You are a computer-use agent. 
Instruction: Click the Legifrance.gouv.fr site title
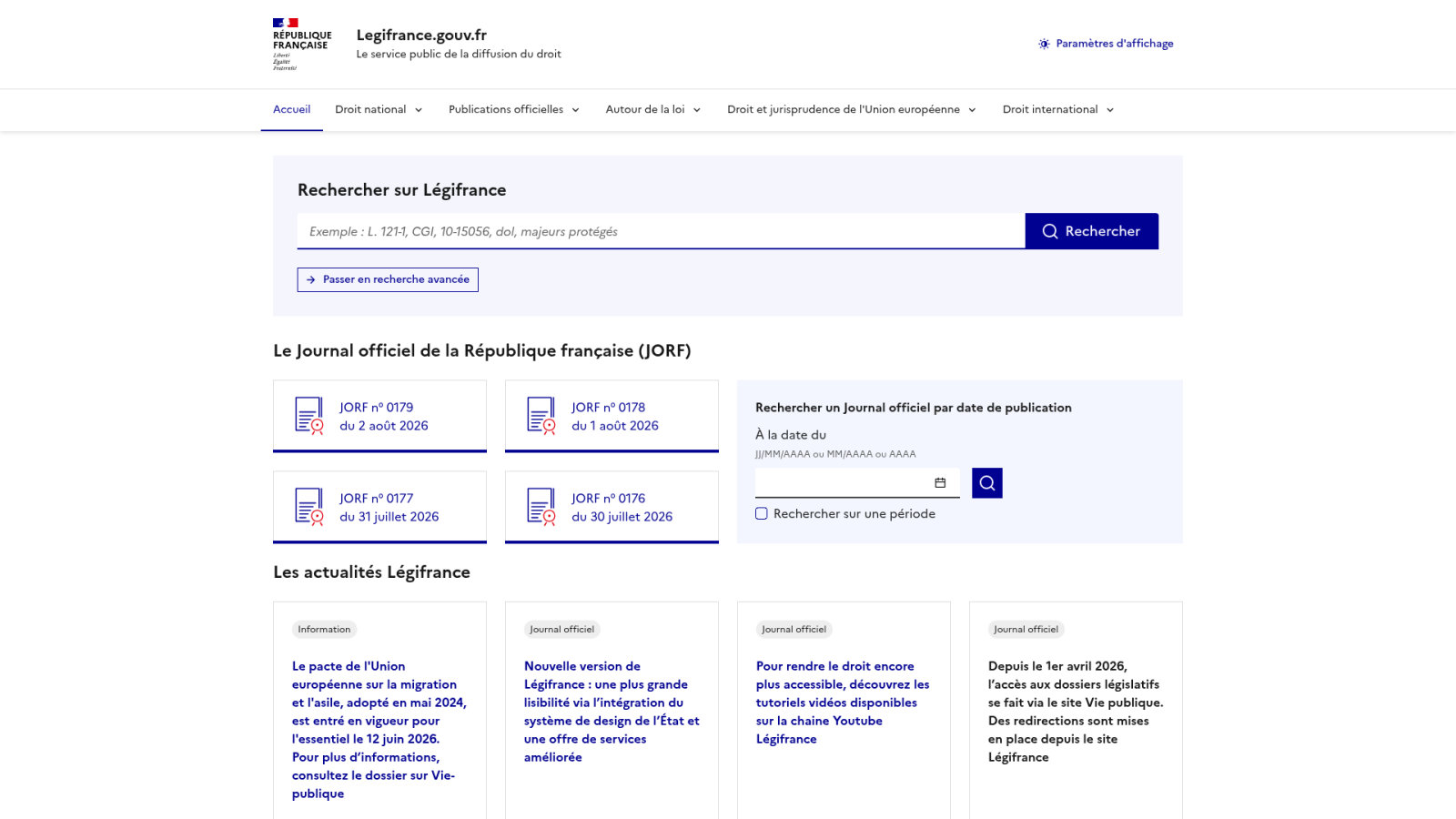click(x=421, y=35)
